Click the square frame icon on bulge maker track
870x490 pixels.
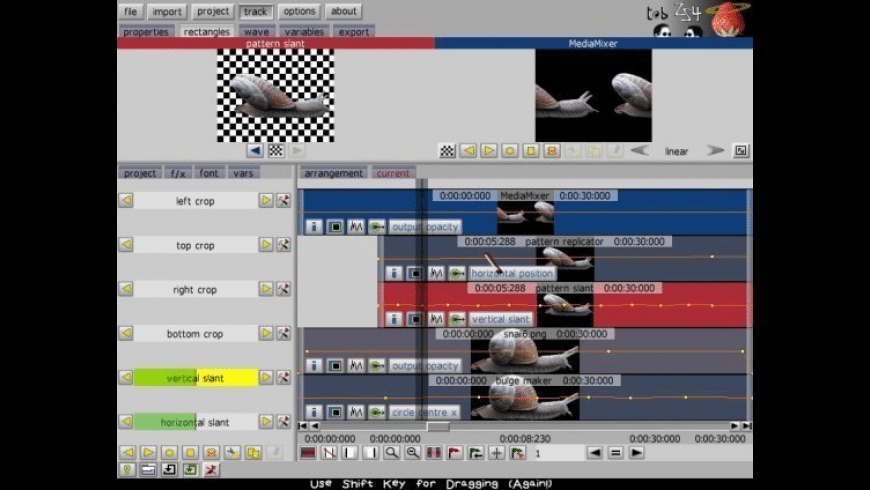(335, 411)
